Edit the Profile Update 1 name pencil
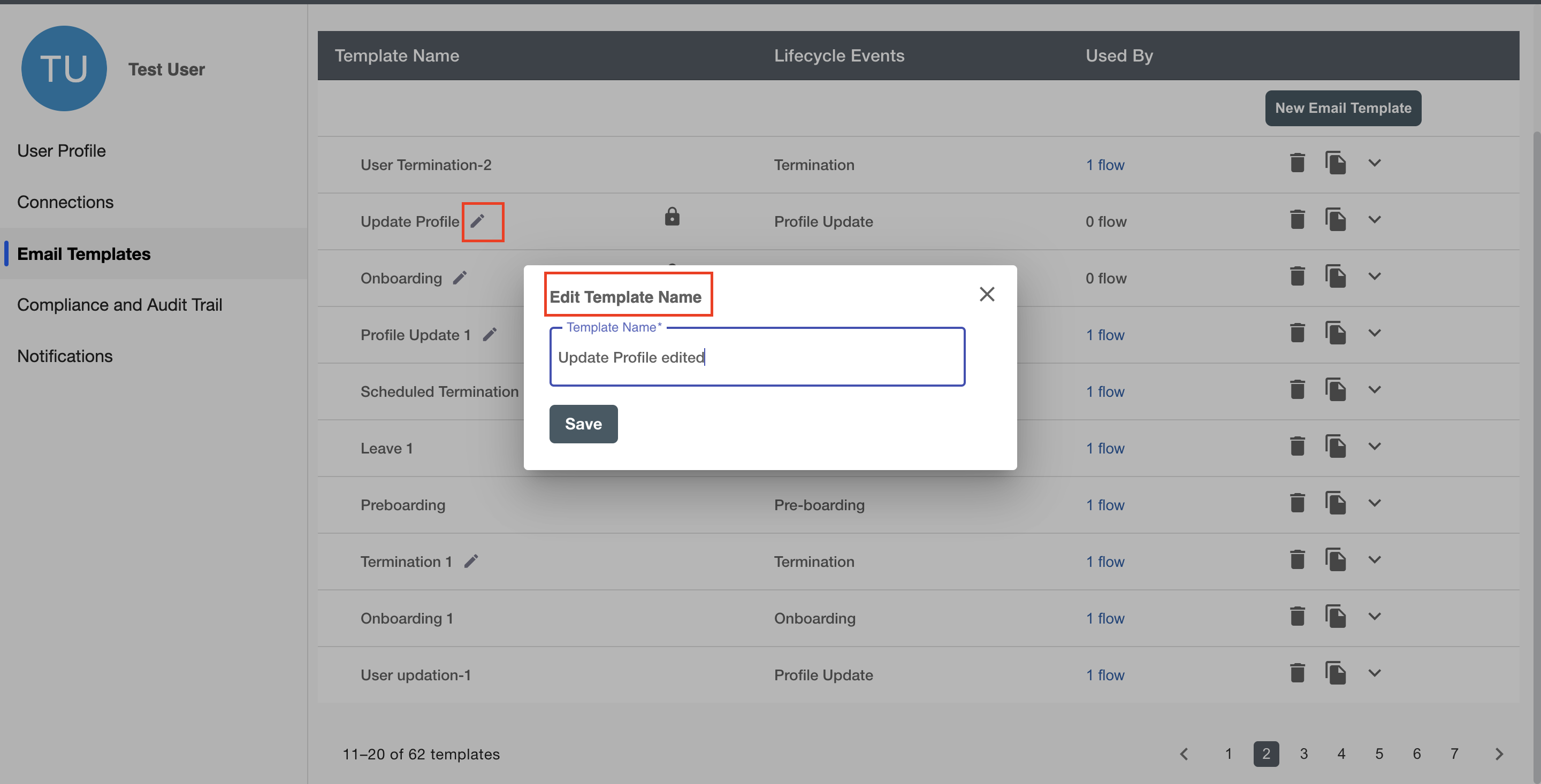Screen dimensions: 1541x784 coord(490,335)
